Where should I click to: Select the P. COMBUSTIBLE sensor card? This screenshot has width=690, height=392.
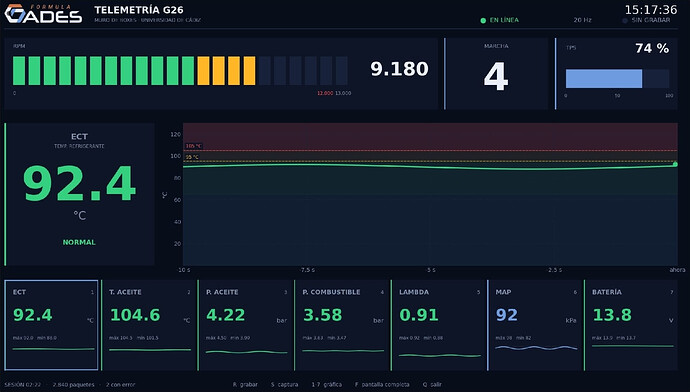(342, 325)
